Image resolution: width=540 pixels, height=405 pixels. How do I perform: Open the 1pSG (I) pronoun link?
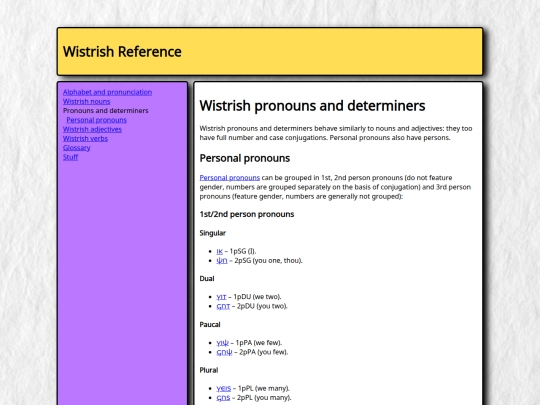click(x=219, y=251)
